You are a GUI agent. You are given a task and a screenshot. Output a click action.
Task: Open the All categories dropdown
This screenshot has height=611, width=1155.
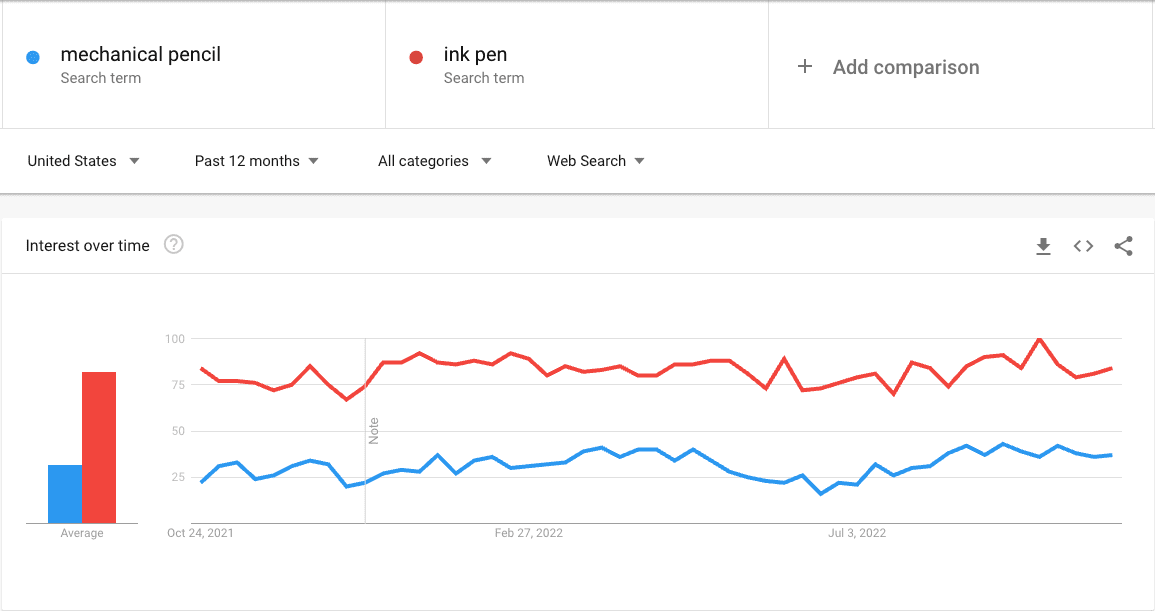tap(434, 161)
